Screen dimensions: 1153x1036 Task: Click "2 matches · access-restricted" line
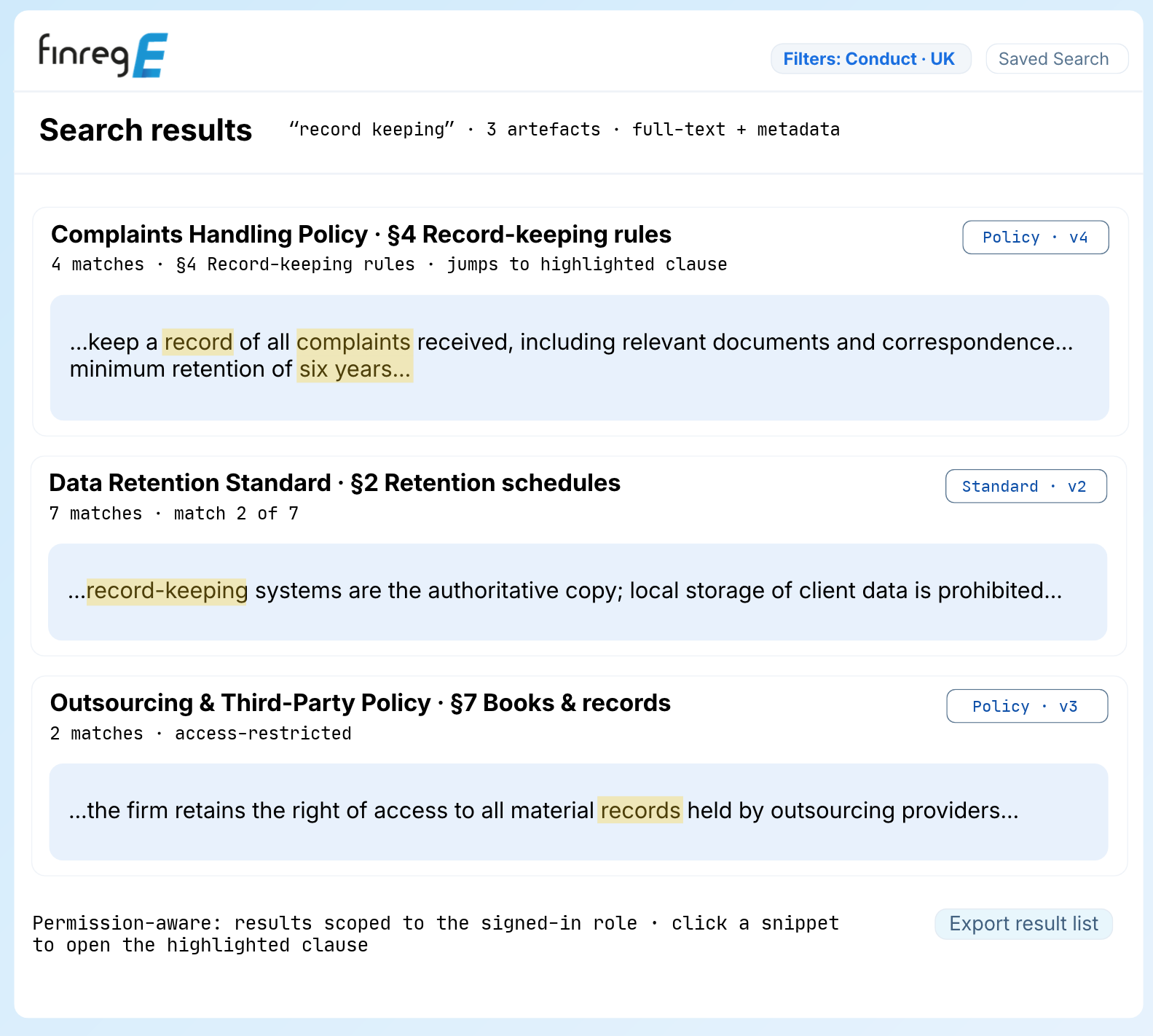tap(200, 734)
